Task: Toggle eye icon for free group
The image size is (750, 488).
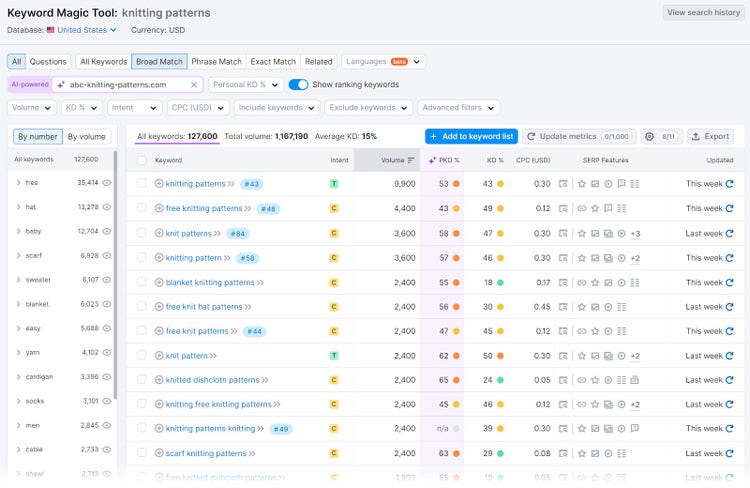Action: 107,183
